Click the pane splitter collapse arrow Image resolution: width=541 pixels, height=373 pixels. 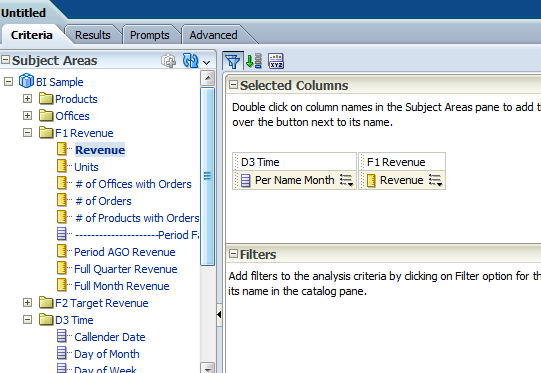(x=219, y=314)
